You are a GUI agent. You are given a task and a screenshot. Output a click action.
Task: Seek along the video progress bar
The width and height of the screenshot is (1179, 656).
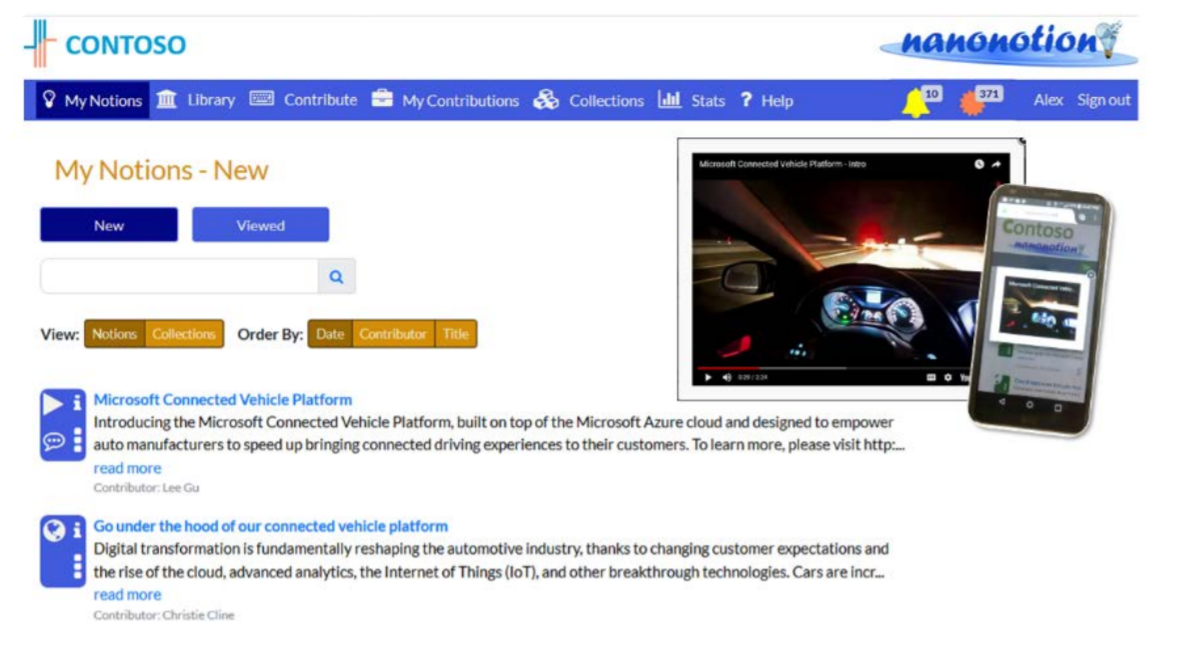pyautogui.click(x=835, y=368)
